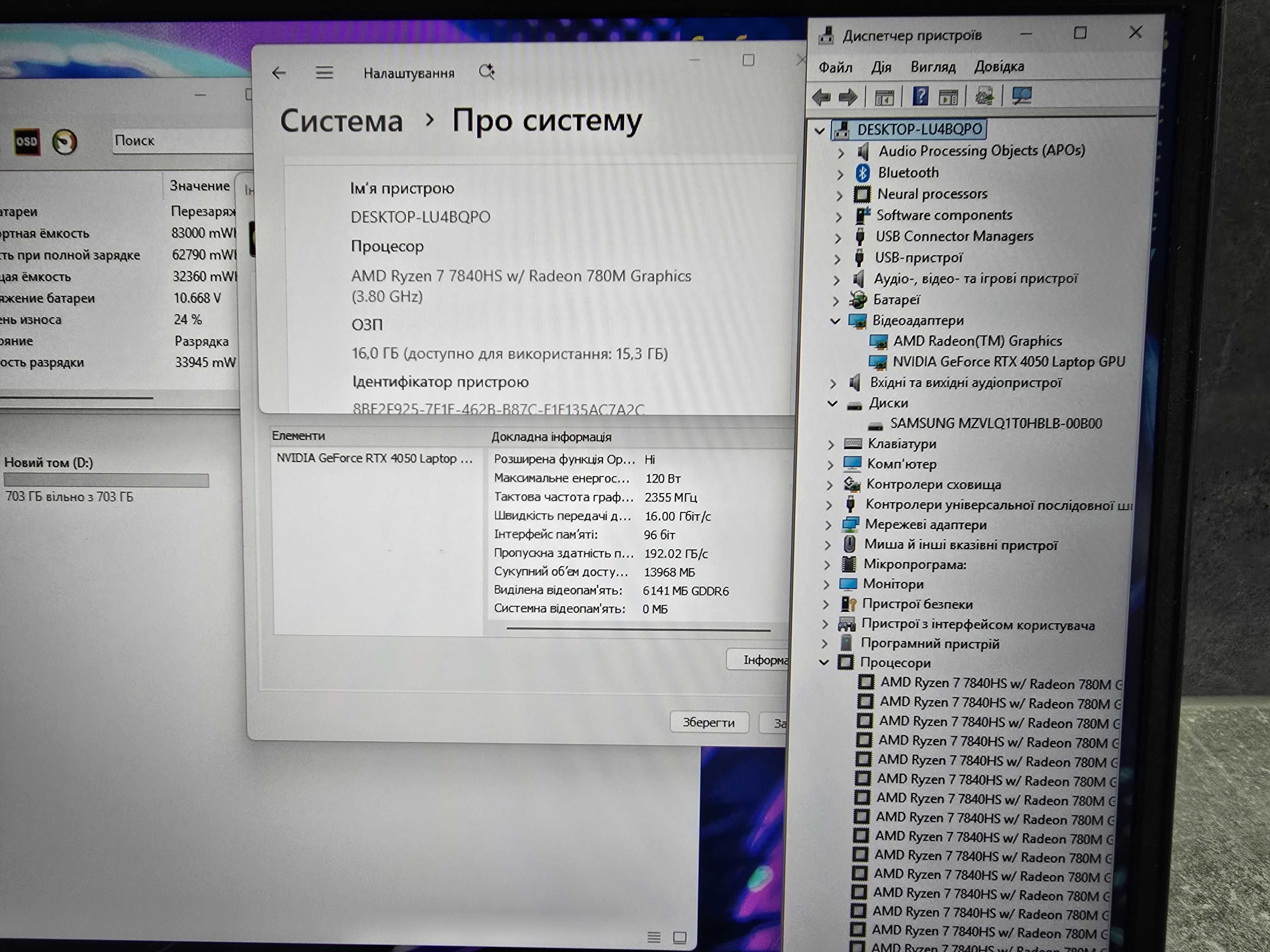The width and height of the screenshot is (1270, 952).
Task: Select DESKTOP-LU4BQPO device name in Settings
Action: tap(420, 217)
